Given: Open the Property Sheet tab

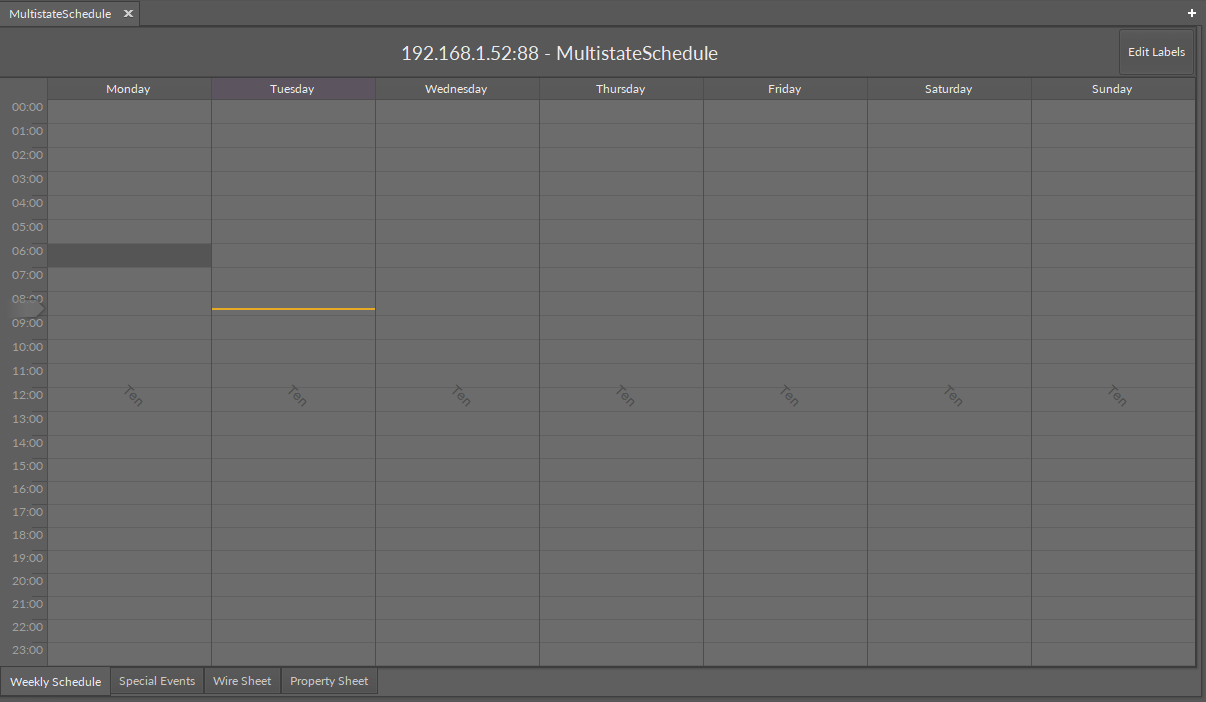Looking at the screenshot, I should (x=329, y=681).
